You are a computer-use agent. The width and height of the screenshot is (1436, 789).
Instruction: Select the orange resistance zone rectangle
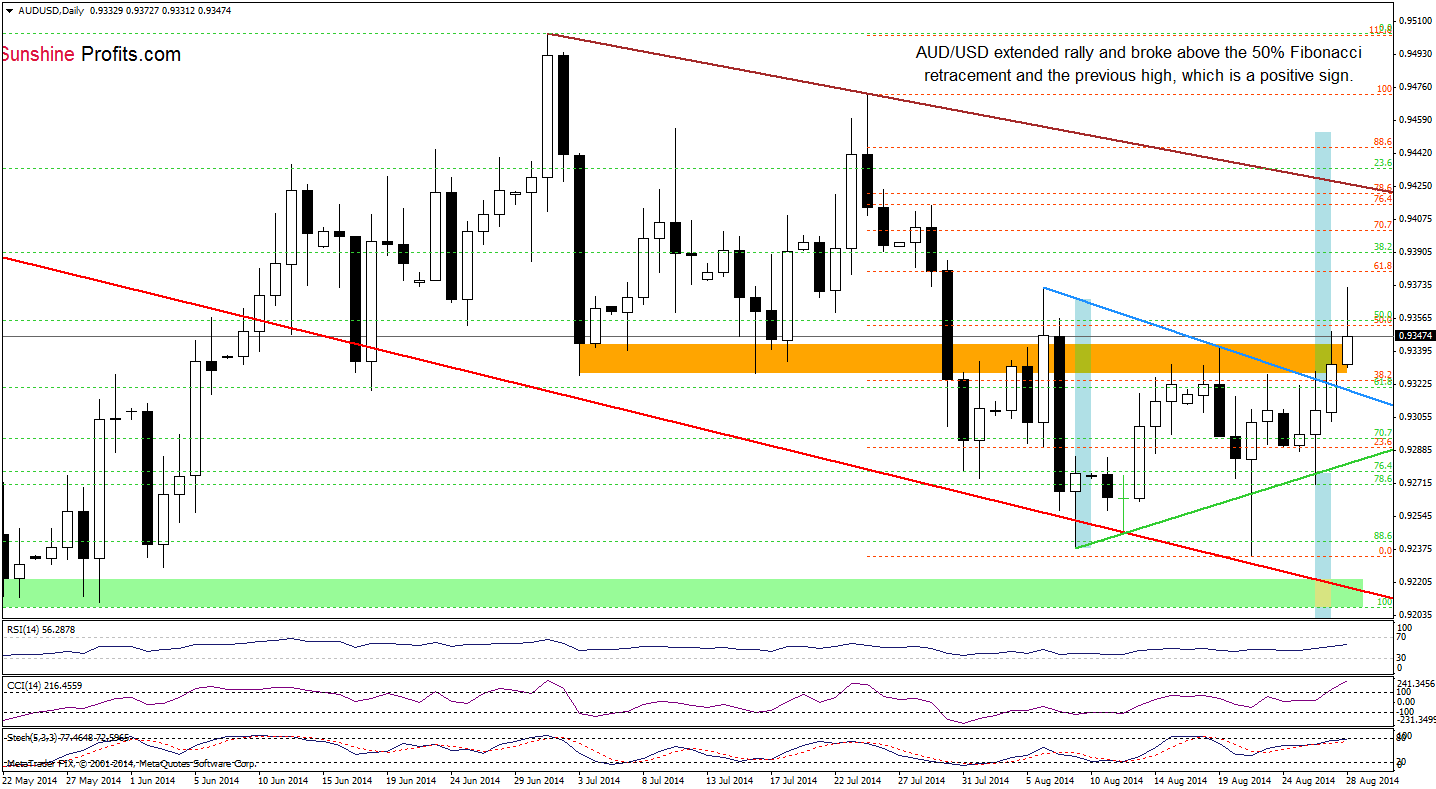click(x=964, y=359)
